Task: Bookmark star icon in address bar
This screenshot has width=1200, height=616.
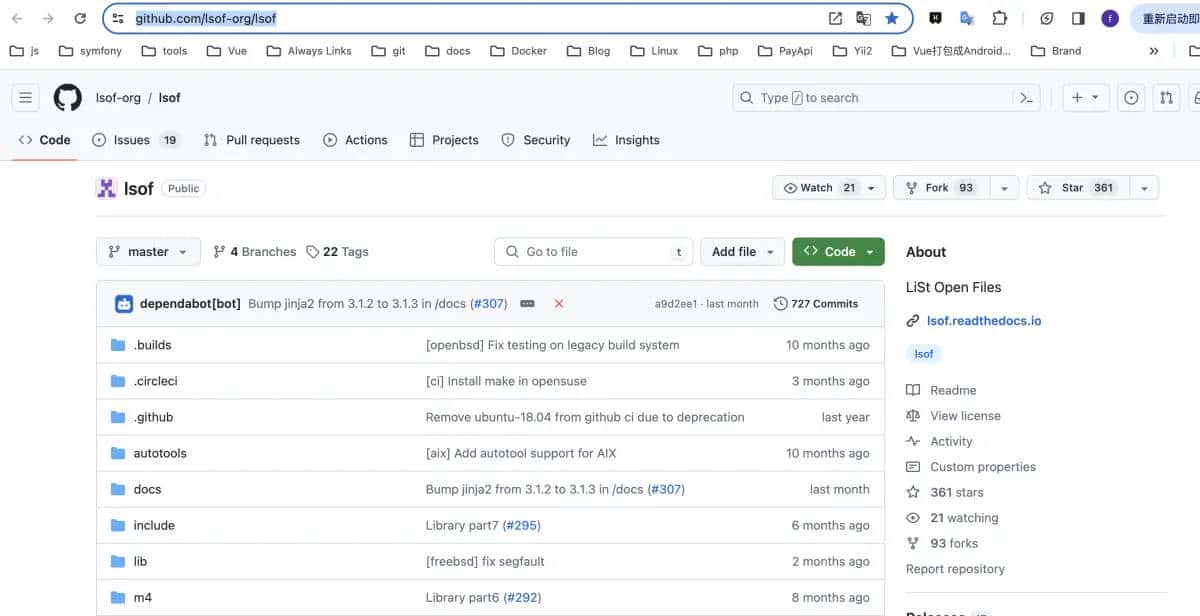Action: [x=892, y=19]
